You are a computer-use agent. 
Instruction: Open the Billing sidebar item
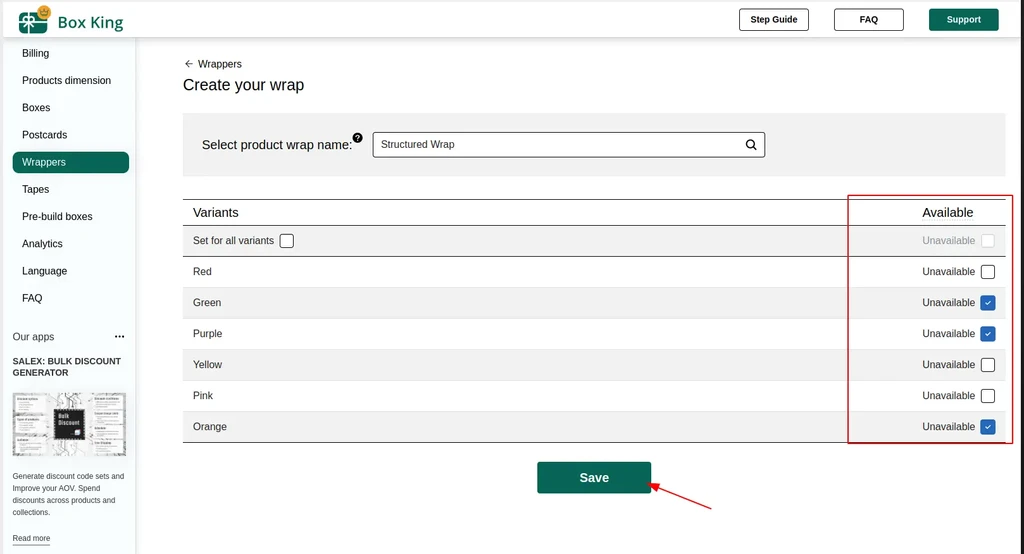[35, 53]
